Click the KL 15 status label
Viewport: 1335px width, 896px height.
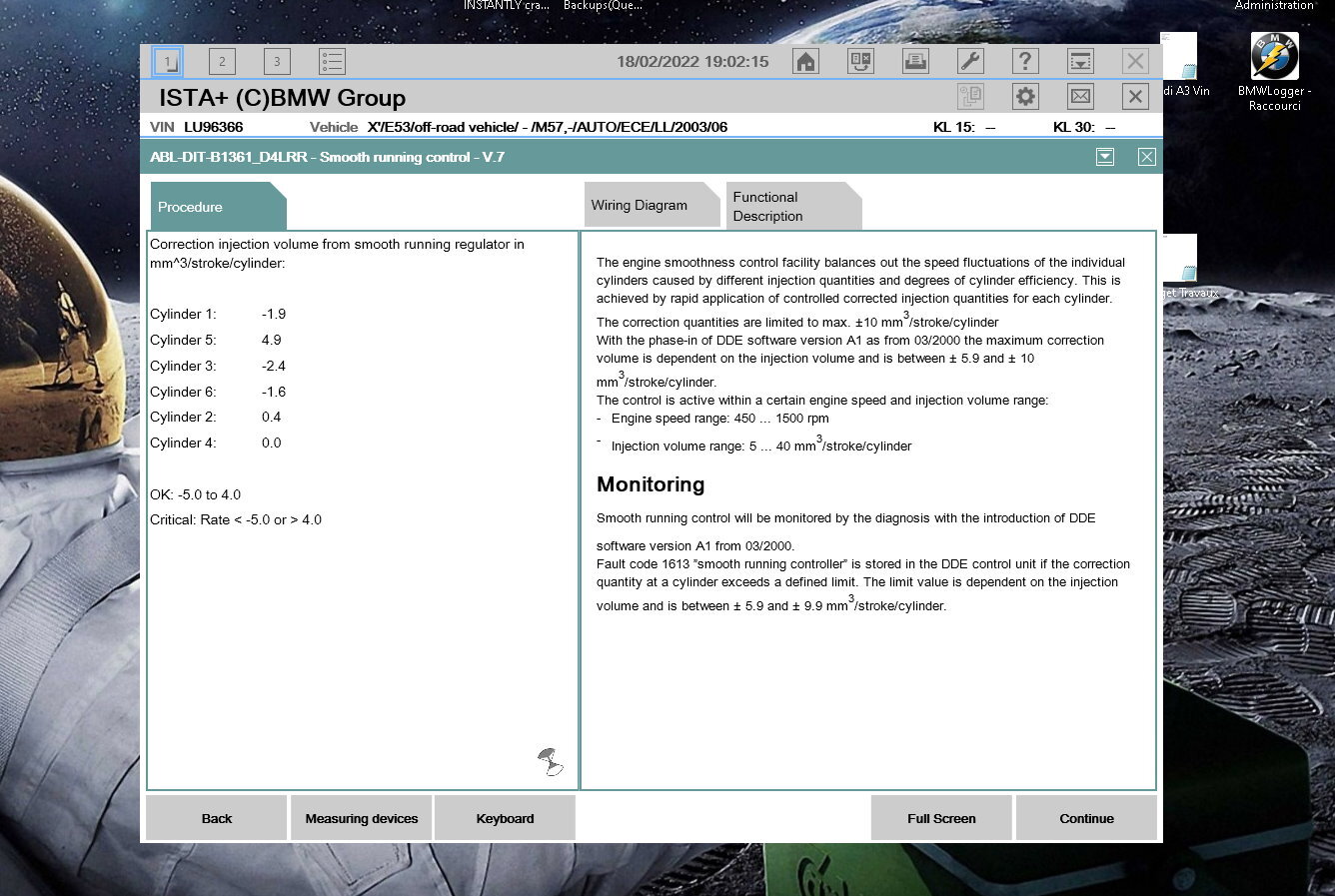click(953, 127)
